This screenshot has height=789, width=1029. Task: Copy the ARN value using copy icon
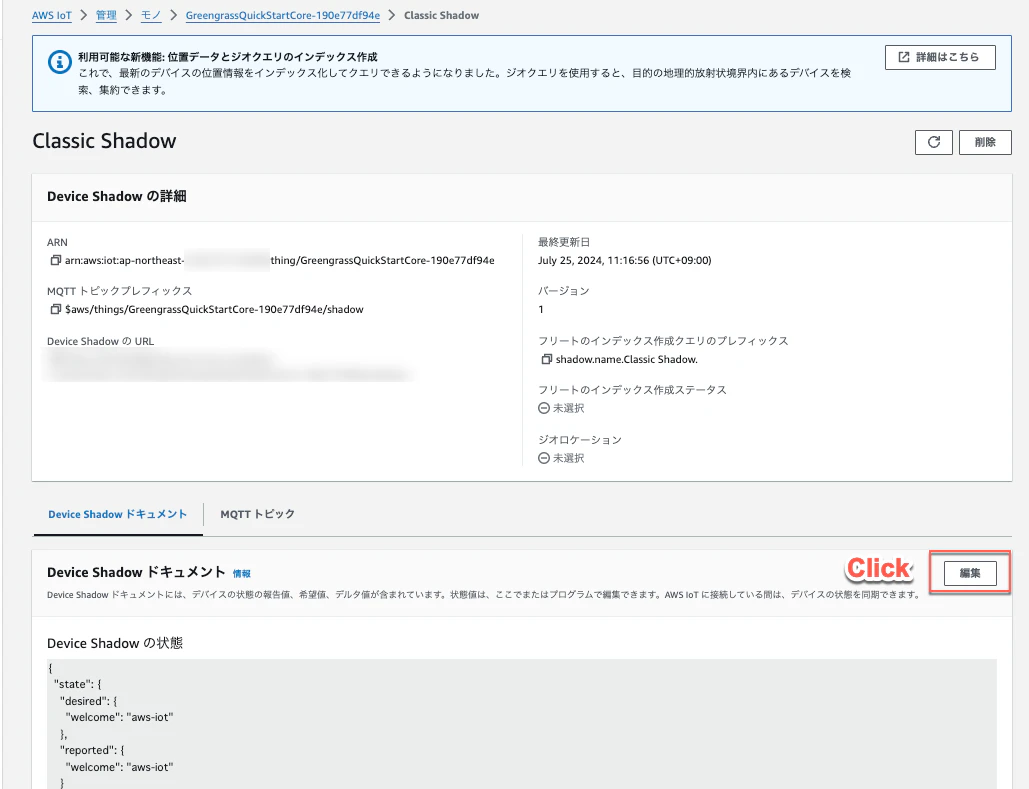[x=56, y=261]
